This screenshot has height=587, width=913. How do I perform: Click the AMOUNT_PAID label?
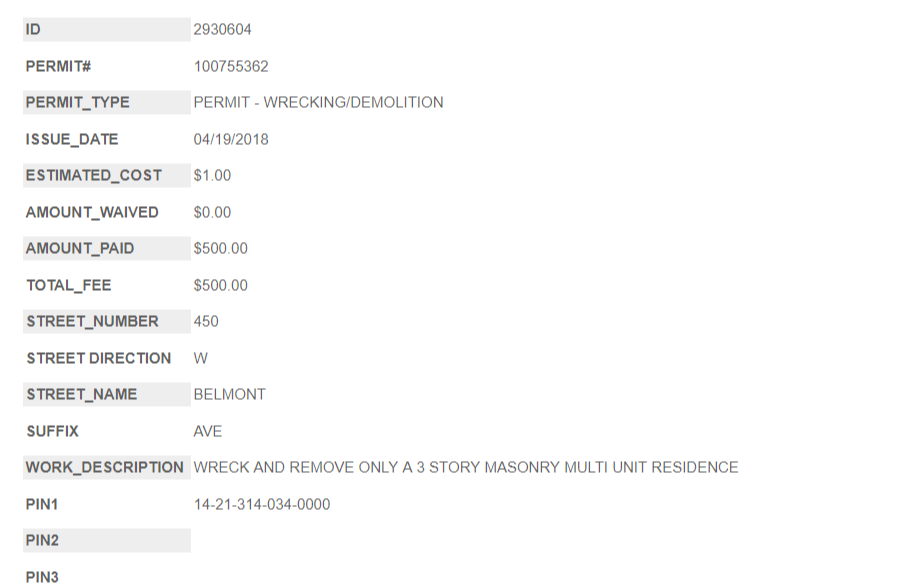(80, 248)
